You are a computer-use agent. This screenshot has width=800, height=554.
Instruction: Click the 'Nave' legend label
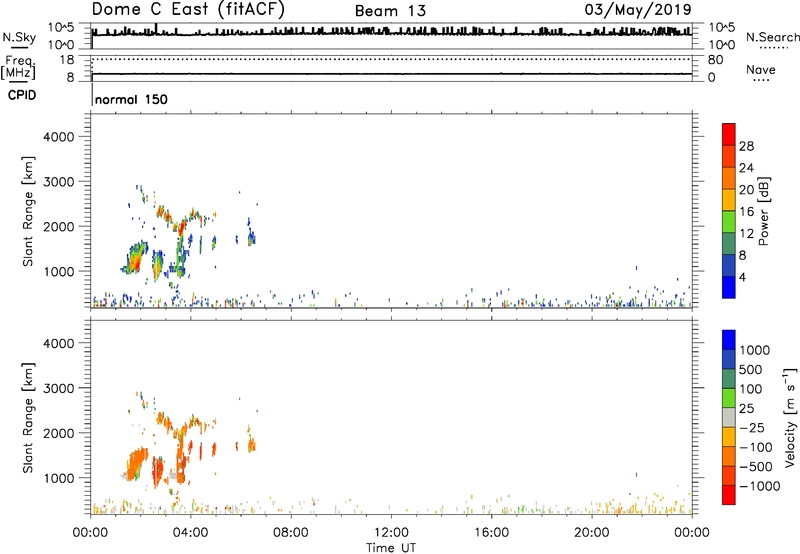[761, 70]
